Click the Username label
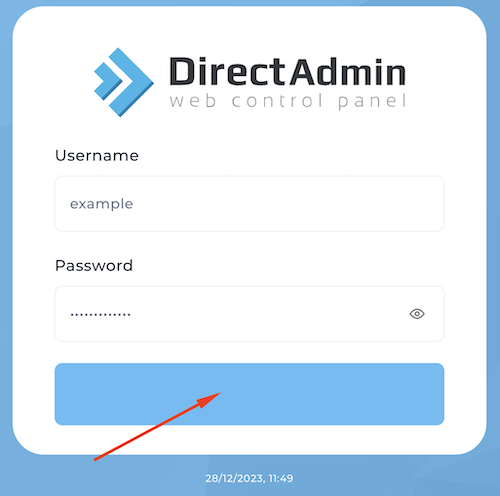Image resolution: width=500 pixels, height=496 pixels. coord(97,155)
